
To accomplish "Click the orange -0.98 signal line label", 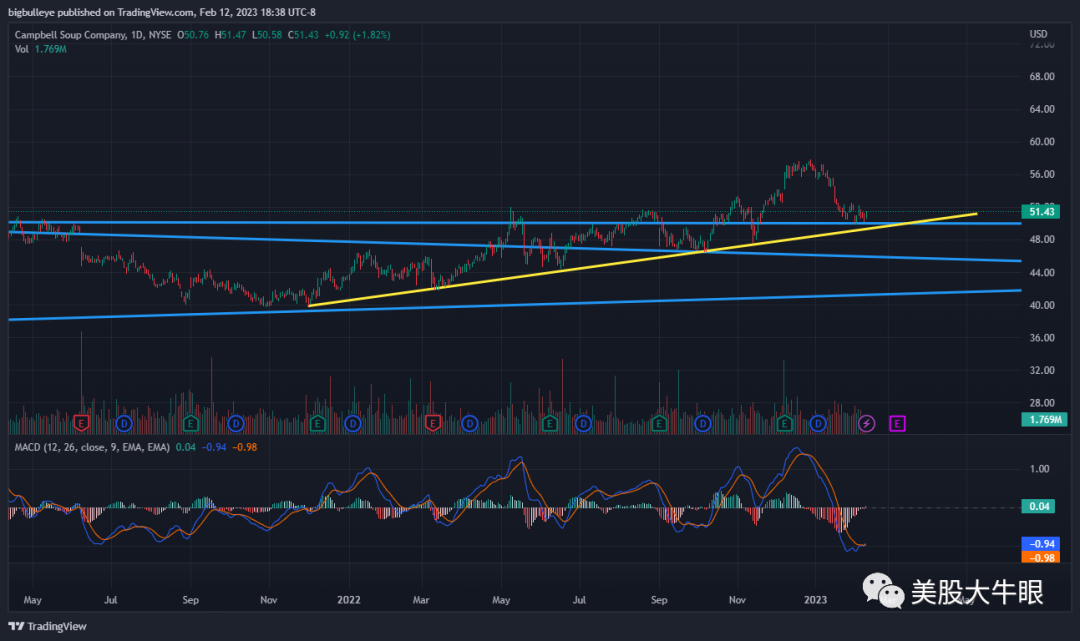I will pos(1041,557).
